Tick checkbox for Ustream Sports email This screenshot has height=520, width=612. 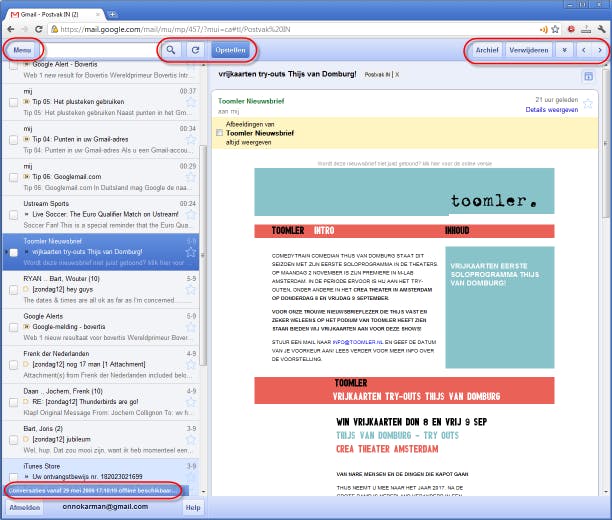pyautogui.click(x=13, y=215)
